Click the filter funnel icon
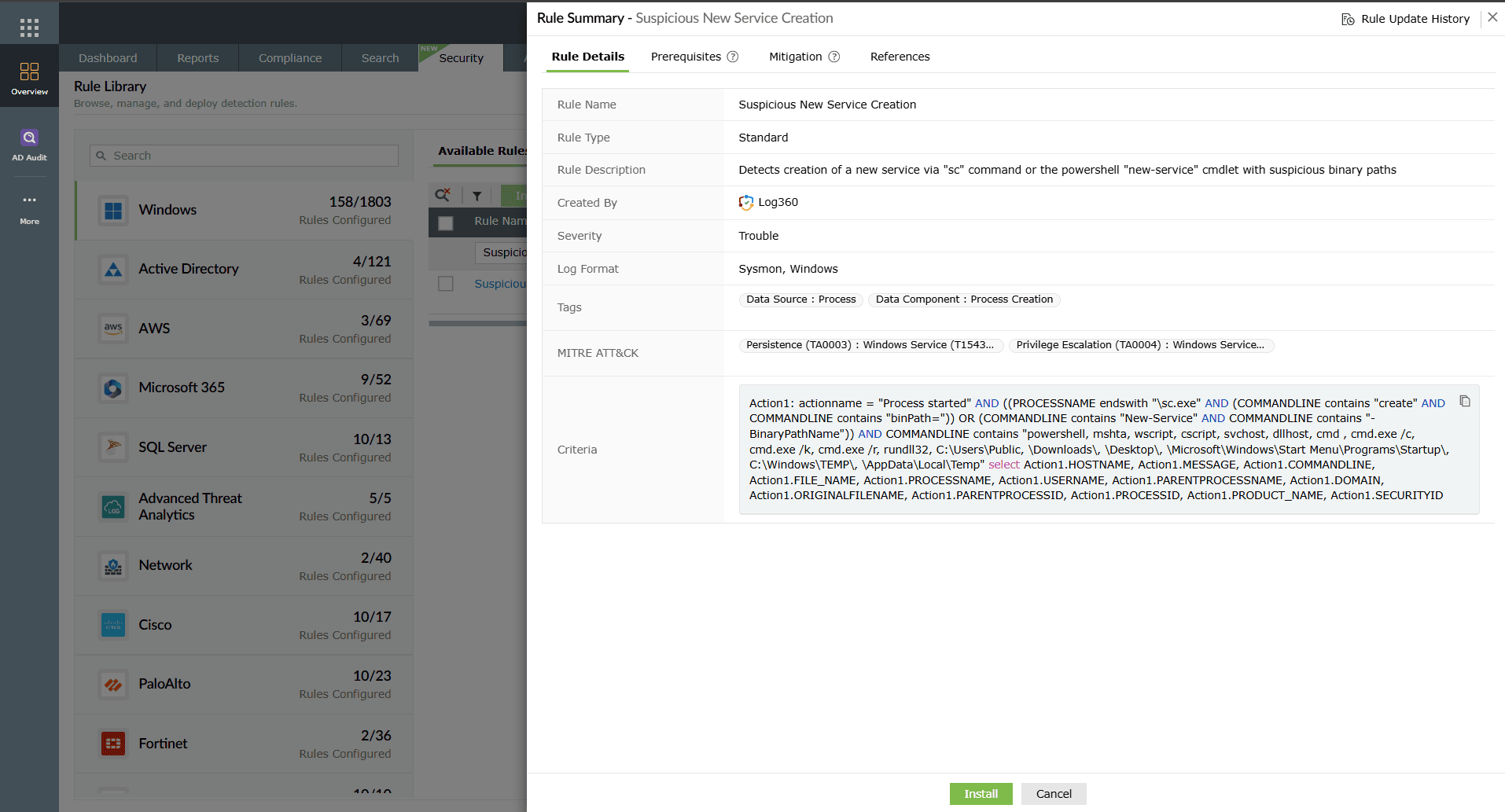The image size is (1505, 812). (477, 196)
